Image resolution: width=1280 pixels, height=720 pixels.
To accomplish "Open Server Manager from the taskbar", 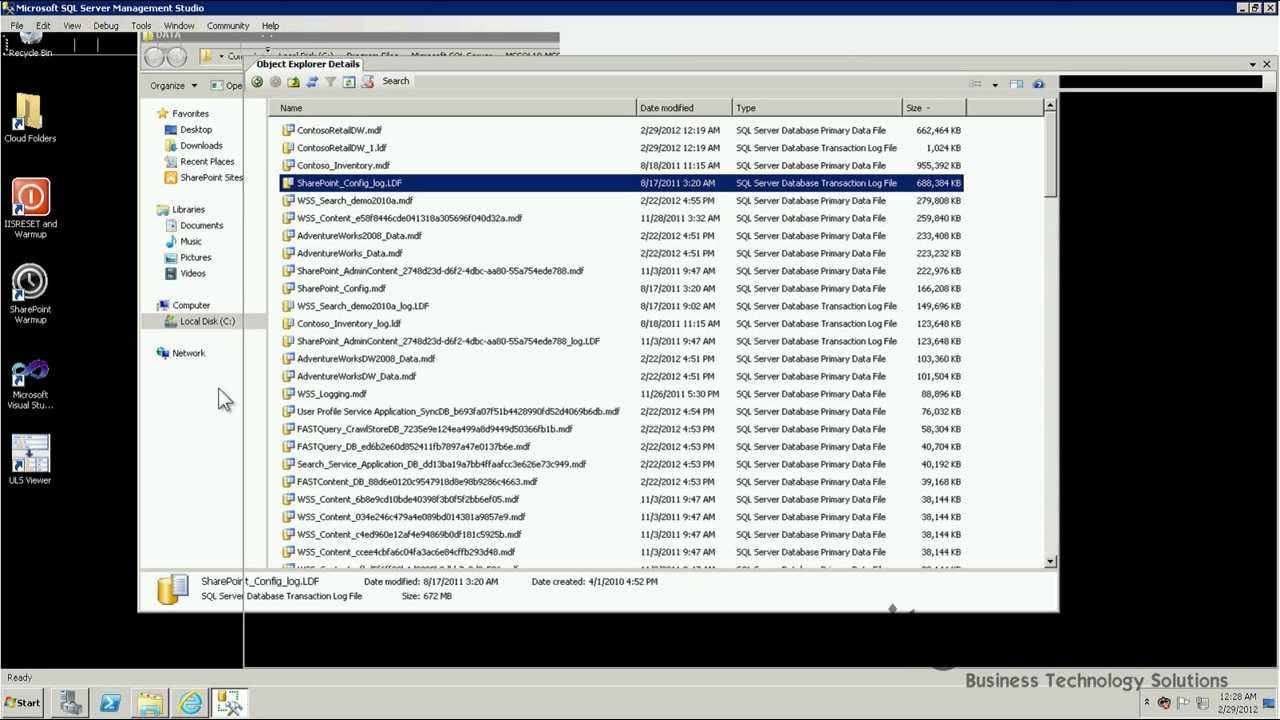I will [70, 703].
